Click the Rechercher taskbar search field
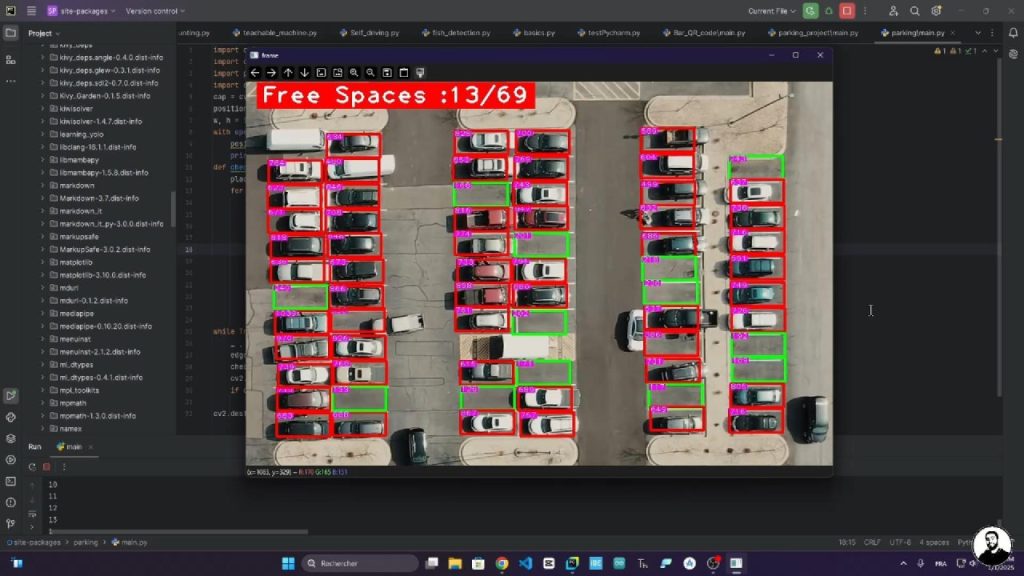Image resolution: width=1024 pixels, height=576 pixels. coord(360,563)
